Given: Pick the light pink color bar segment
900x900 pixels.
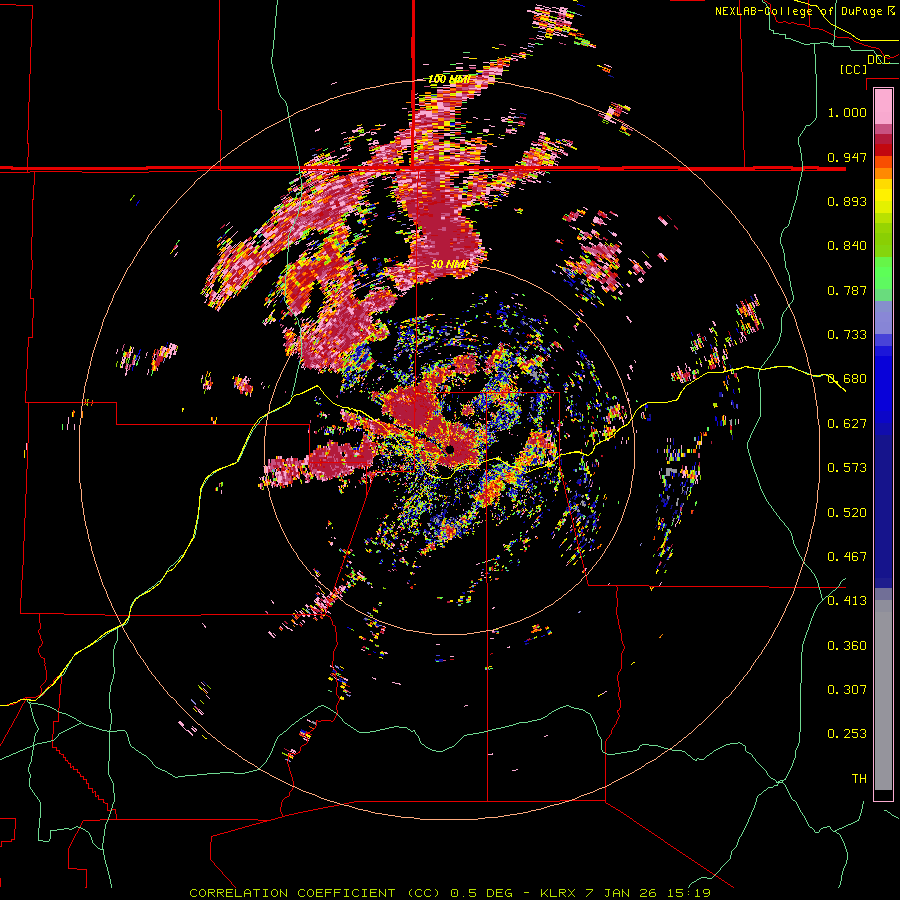Looking at the screenshot, I should (883, 107).
